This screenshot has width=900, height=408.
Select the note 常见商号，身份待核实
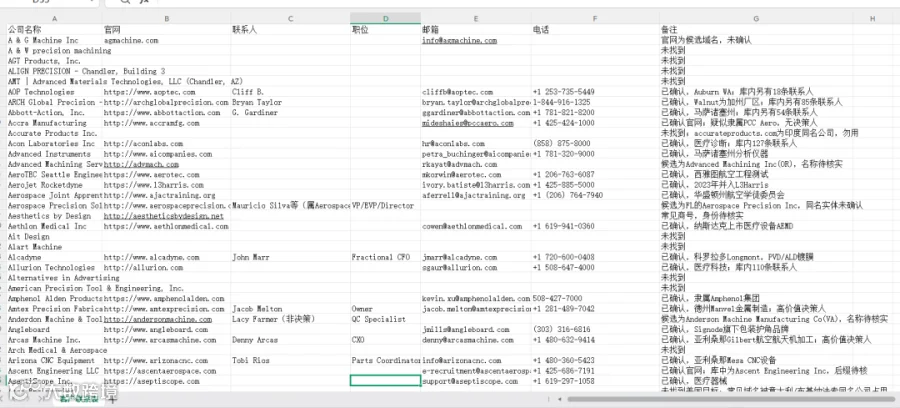coord(756,216)
